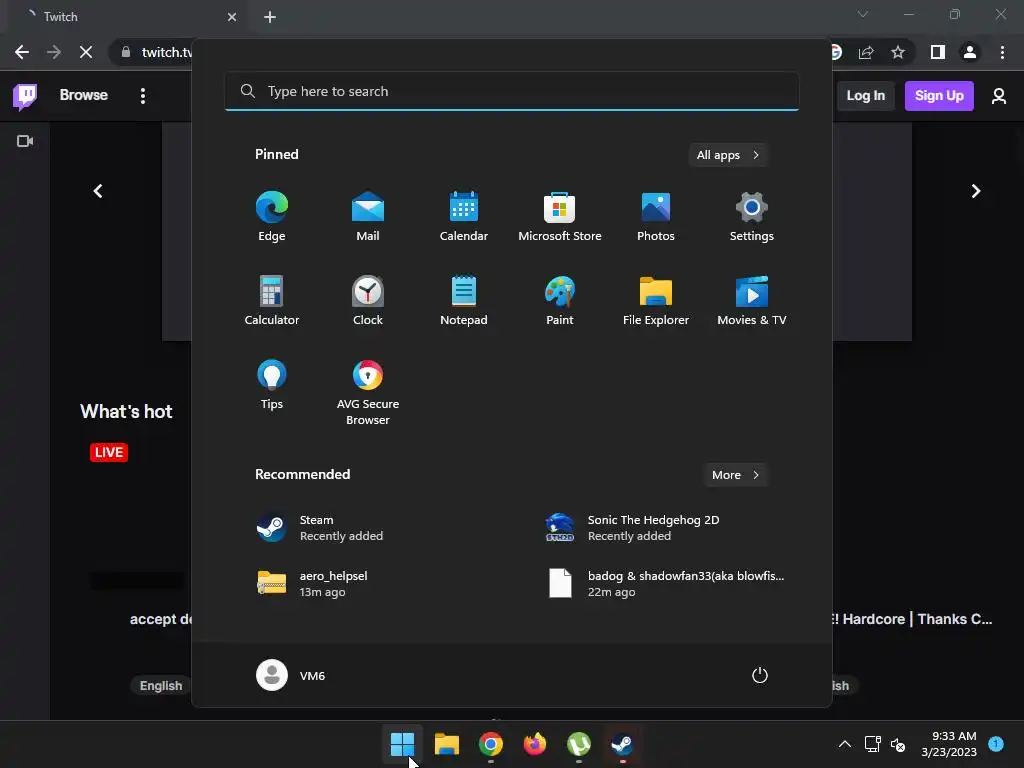Click the muted volume tray icon
Viewport: 1024px width, 768px height.
click(898, 744)
